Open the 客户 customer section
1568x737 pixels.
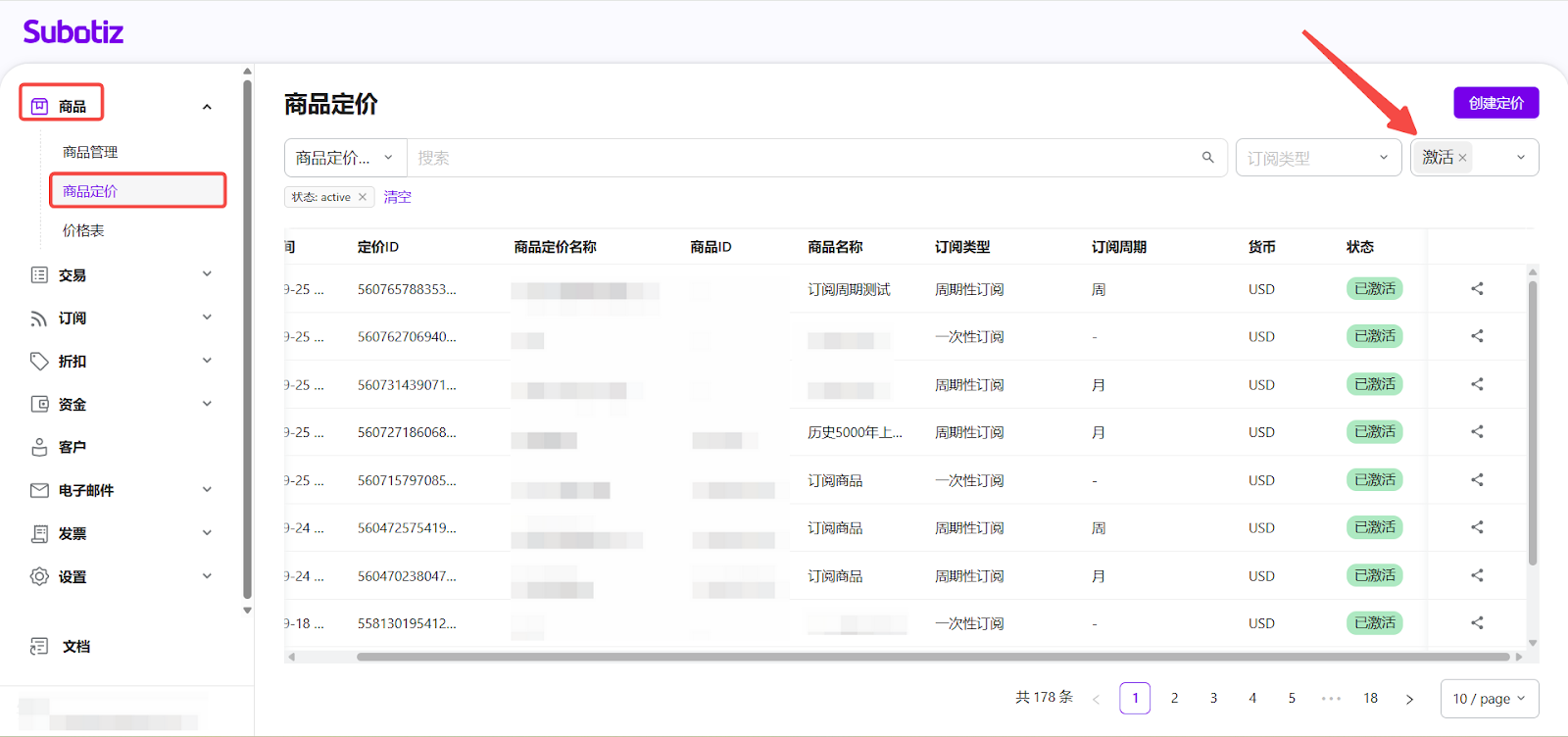(x=72, y=448)
